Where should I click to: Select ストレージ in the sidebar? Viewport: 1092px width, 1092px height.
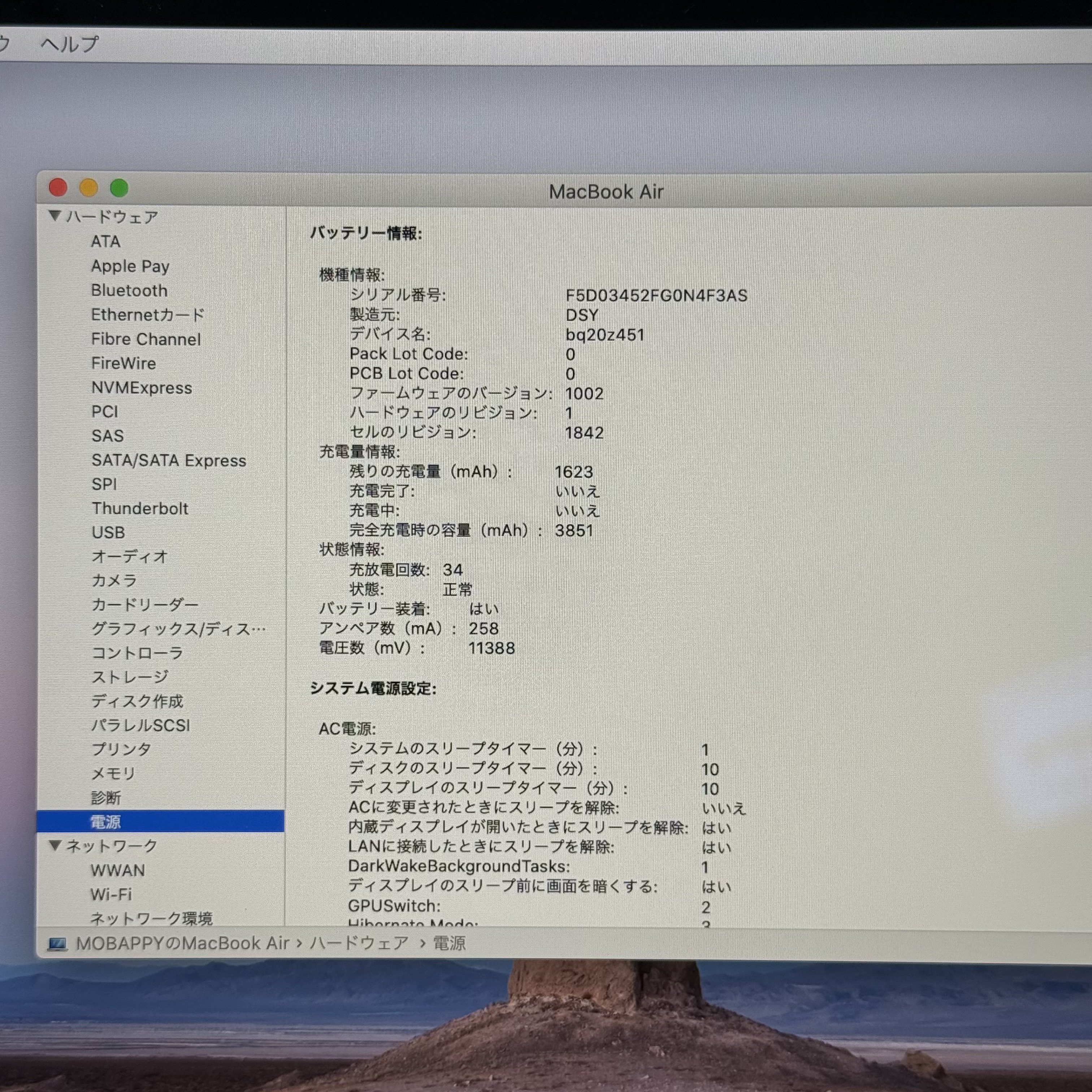(130, 677)
